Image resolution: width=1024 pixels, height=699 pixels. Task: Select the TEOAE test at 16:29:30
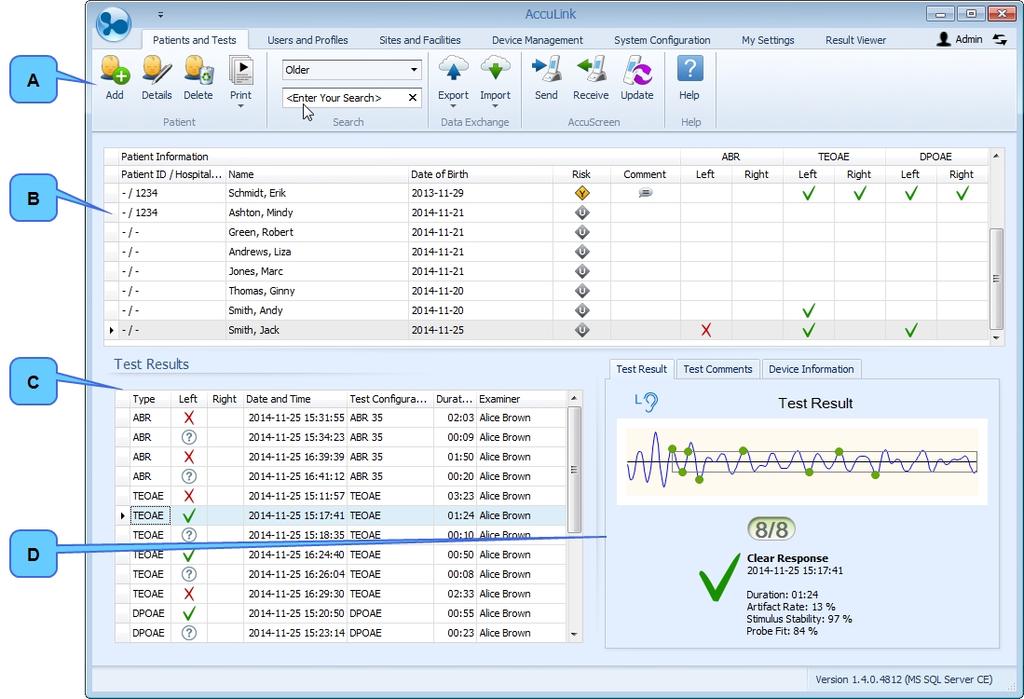pos(341,594)
